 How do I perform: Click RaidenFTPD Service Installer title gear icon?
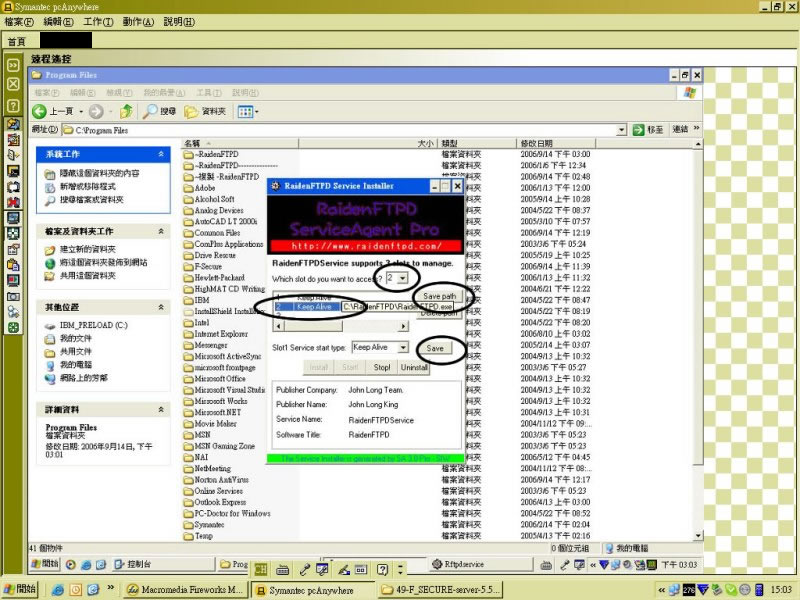pos(276,186)
